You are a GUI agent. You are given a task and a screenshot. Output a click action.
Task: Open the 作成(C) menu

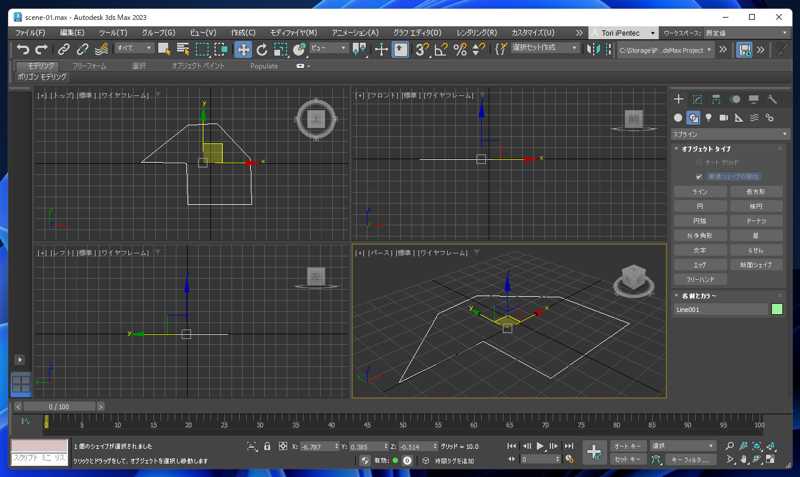point(243,33)
